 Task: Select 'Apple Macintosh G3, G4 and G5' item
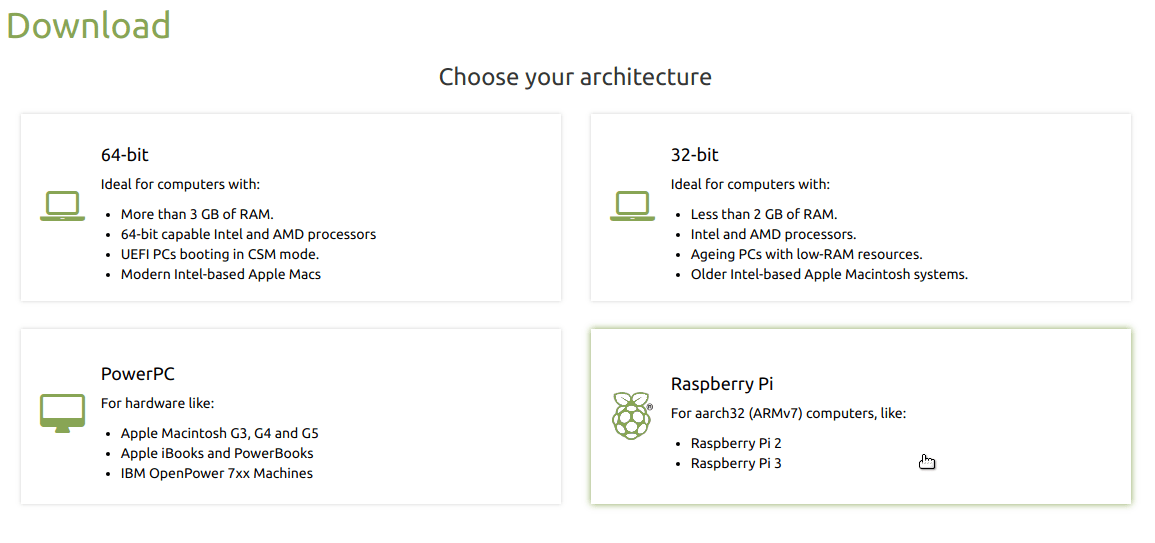pyautogui.click(x=220, y=433)
